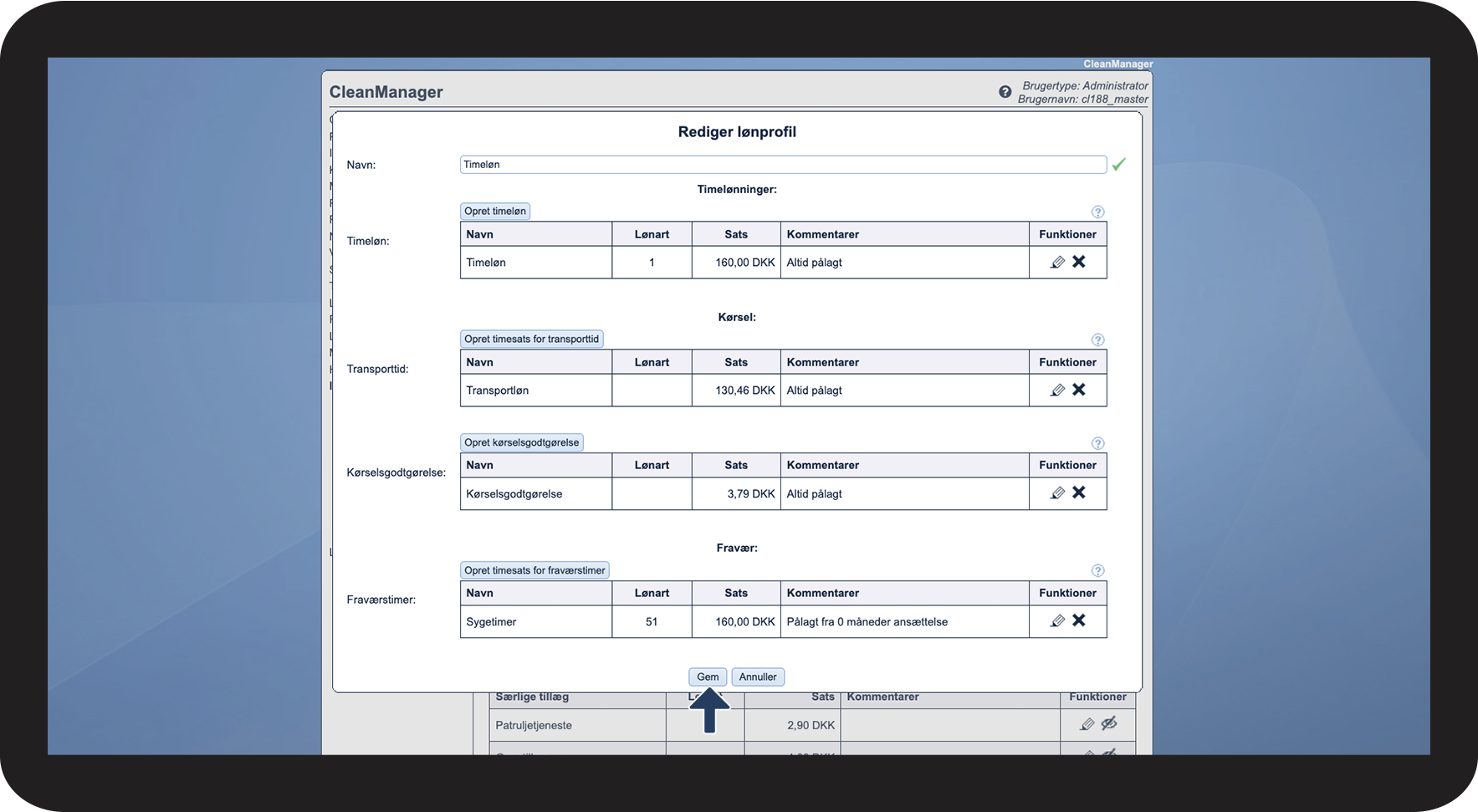Delete the Kørselsgodtgørelse row
1478x812 pixels.
click(x=1079, y=493)
